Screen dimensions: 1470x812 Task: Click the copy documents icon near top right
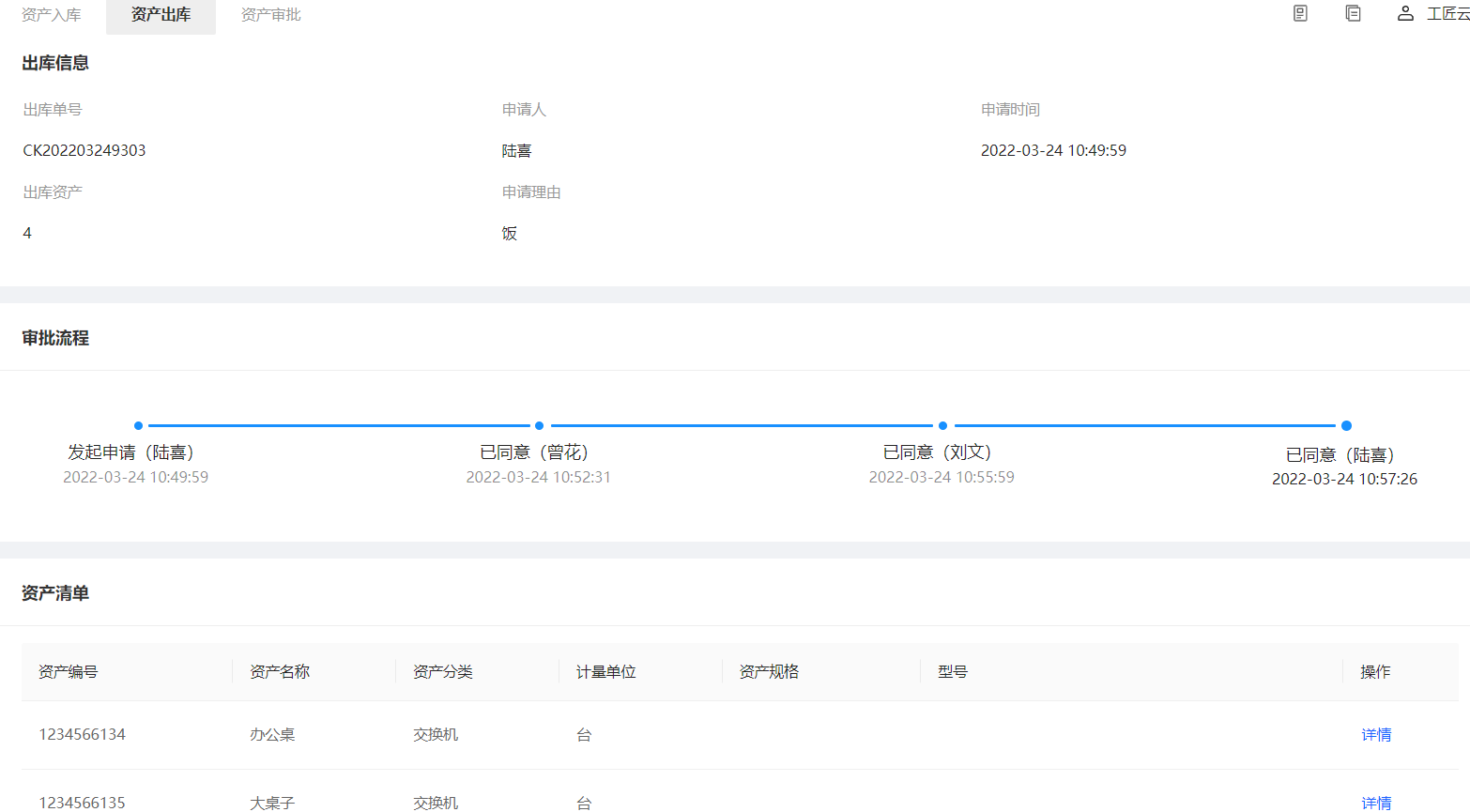[x=1353, y=13]
